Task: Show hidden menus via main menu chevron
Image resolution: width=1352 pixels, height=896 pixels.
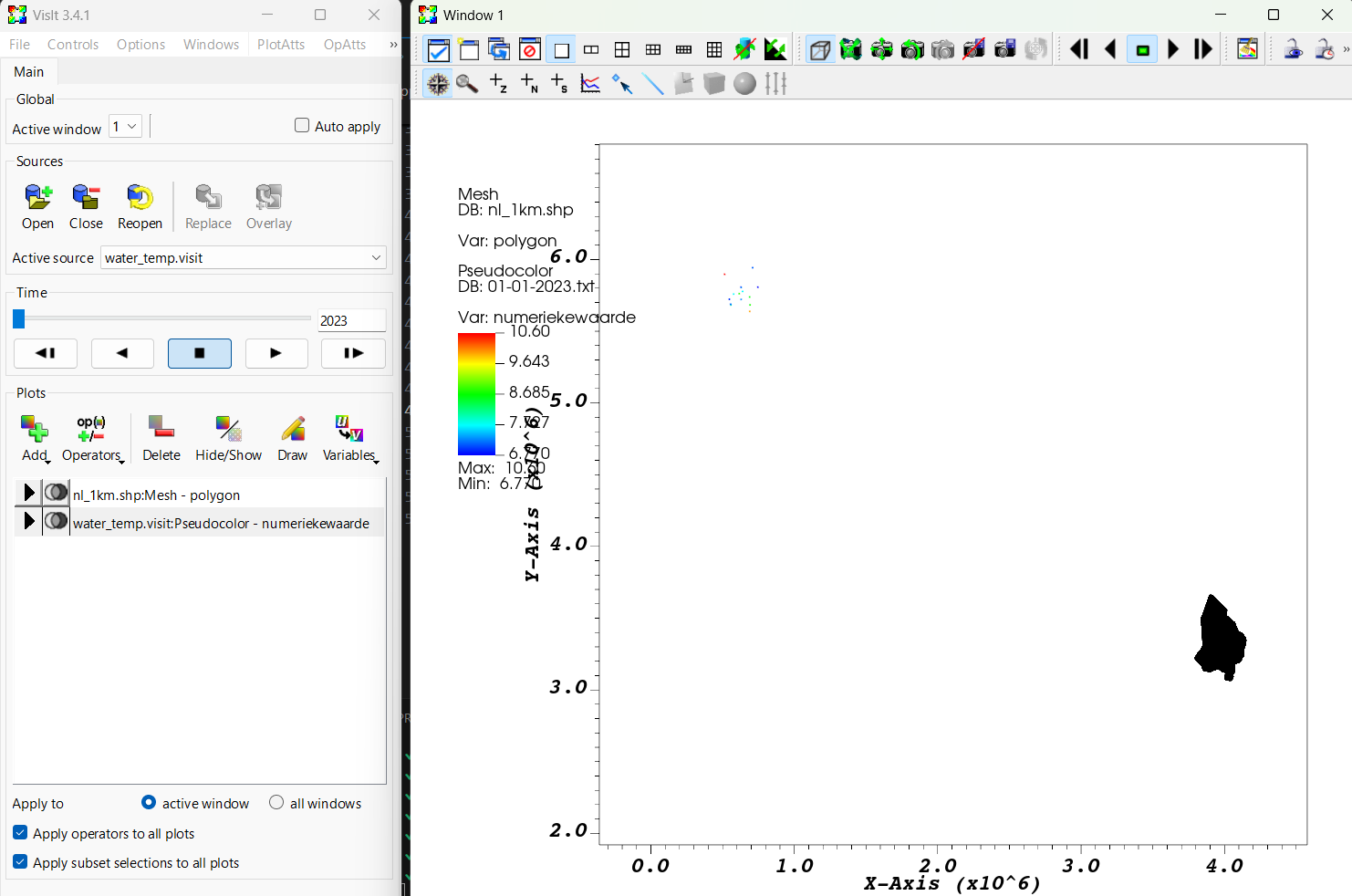Action: tap(393, 45)
